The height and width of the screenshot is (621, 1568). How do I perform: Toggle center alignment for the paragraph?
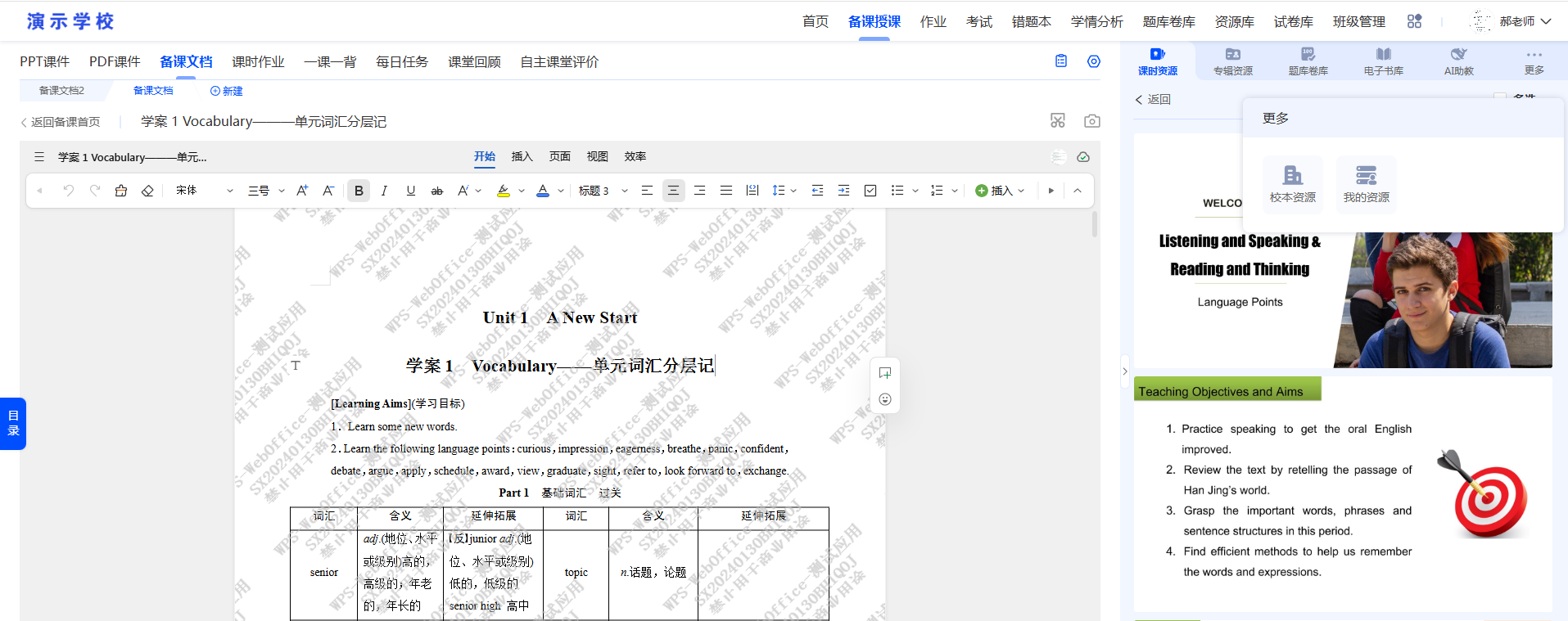[x=673, y=191]
